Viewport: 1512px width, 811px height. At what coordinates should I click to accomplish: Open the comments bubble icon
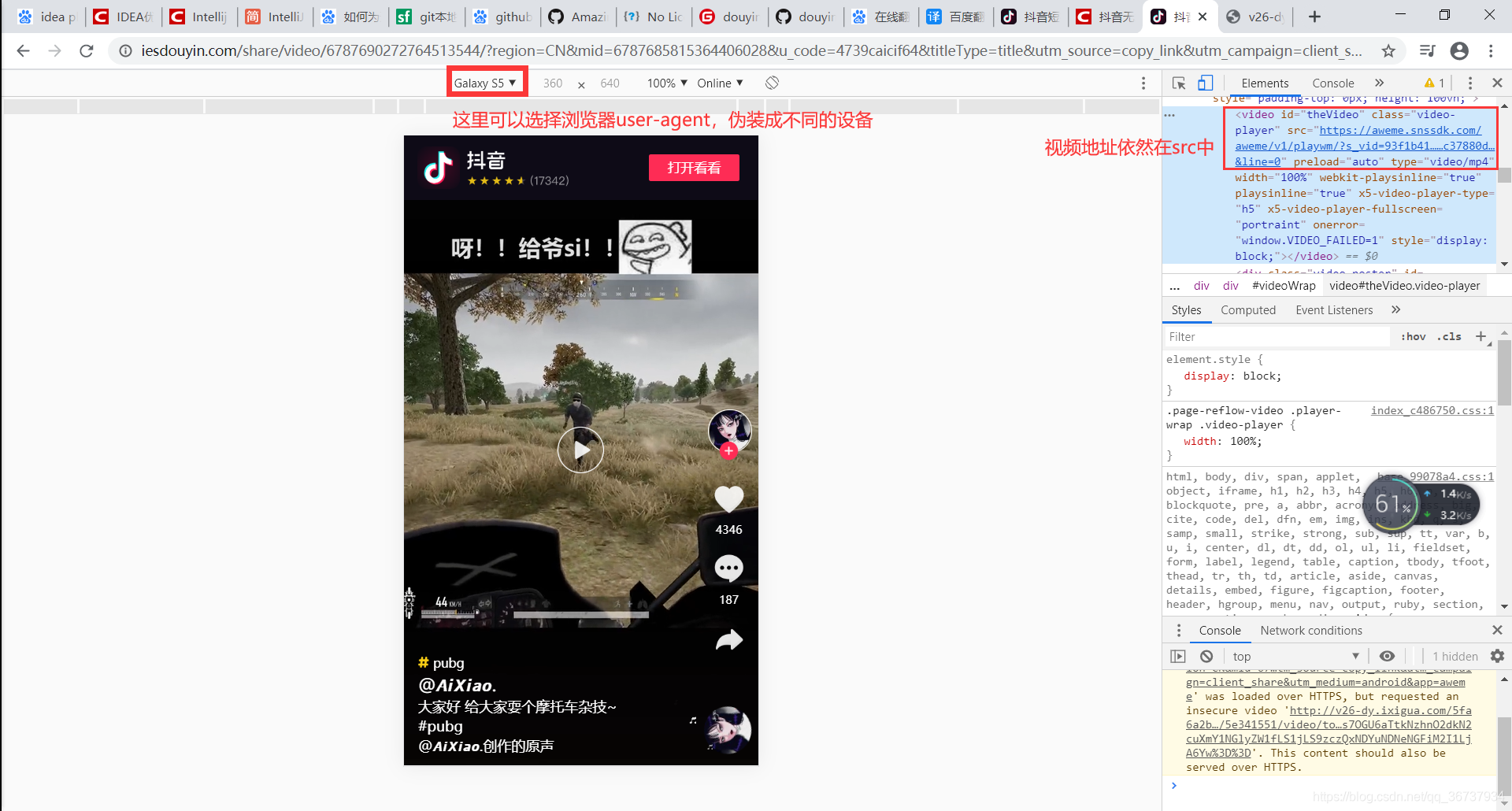pyautogui.click(x=728, y=568)
